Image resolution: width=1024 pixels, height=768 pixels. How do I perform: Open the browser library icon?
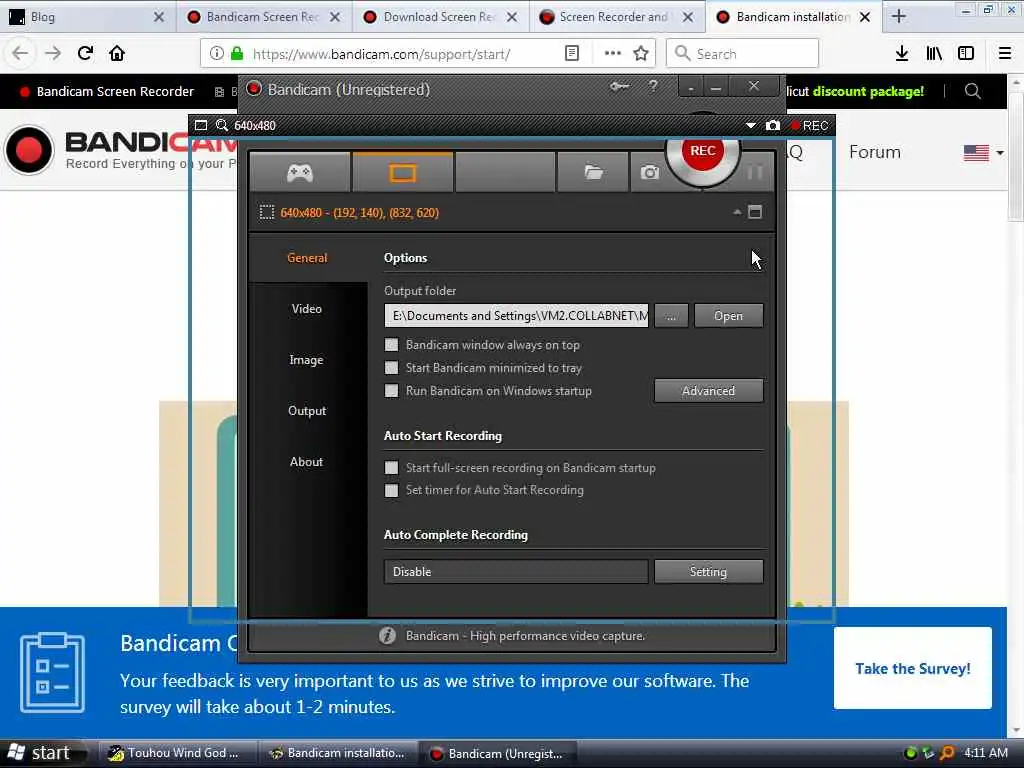coord(934,54)
